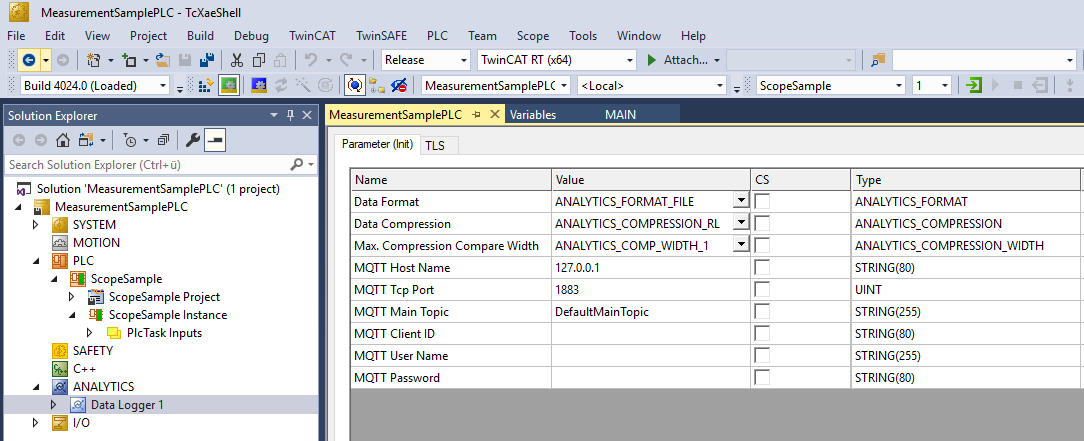Click the DefaultMainTopic value cell
The image size is (1084, 441).
pos(651,312)
